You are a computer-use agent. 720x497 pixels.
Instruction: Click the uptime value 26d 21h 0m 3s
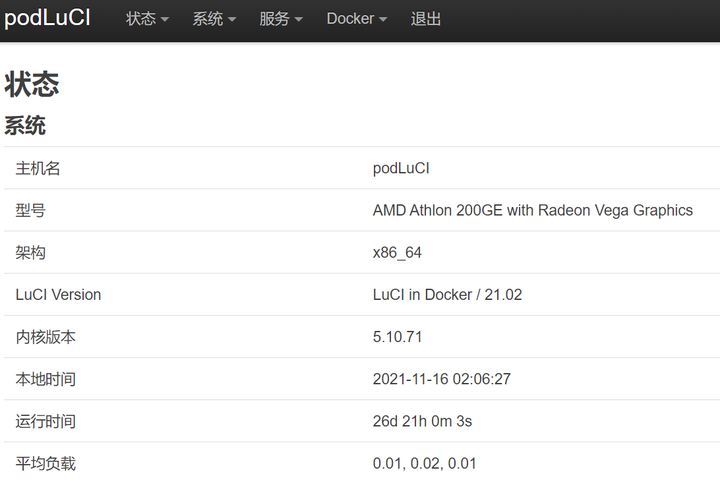coord(422,421)
